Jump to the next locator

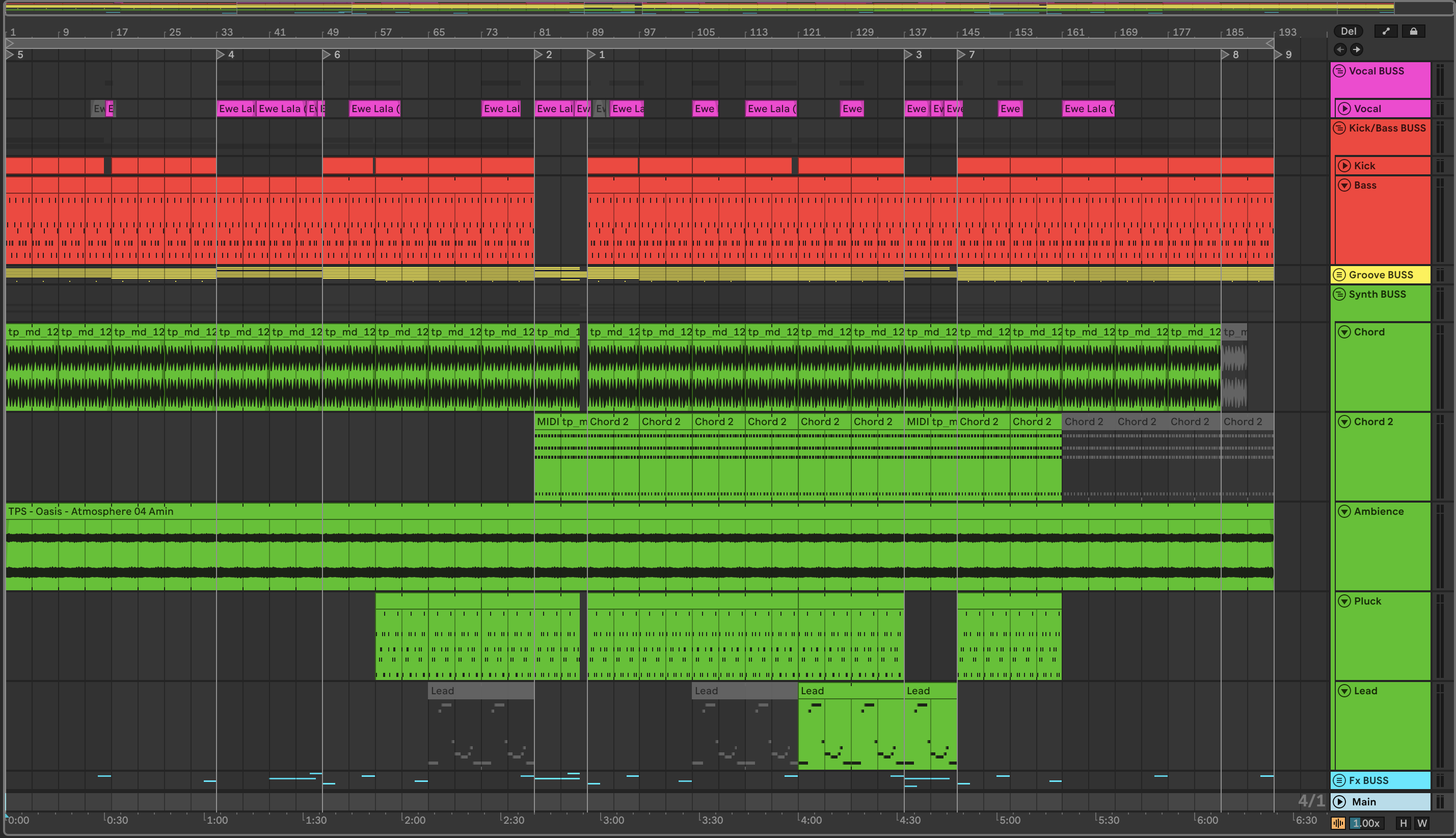tap(1357, 49)
